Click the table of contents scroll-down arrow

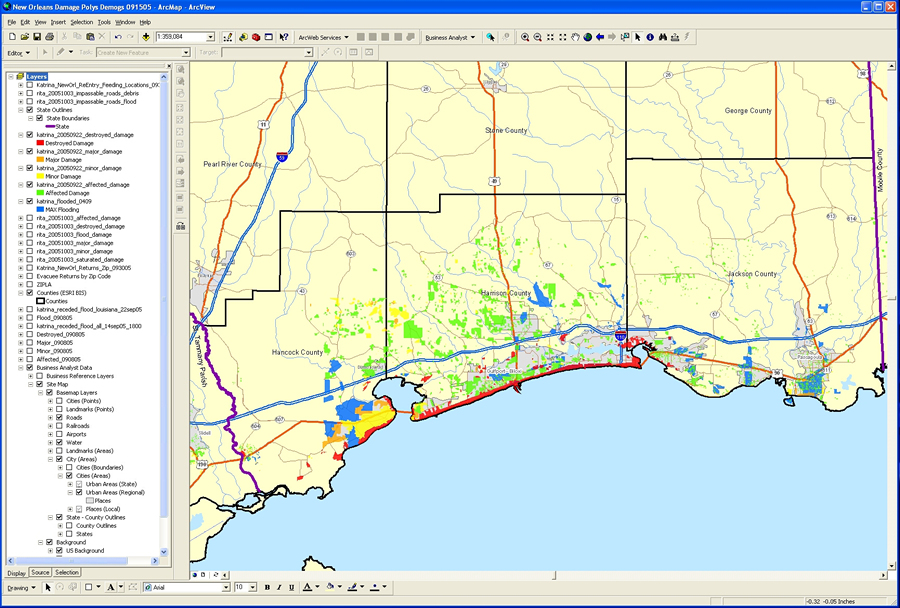tap(164, 552)
